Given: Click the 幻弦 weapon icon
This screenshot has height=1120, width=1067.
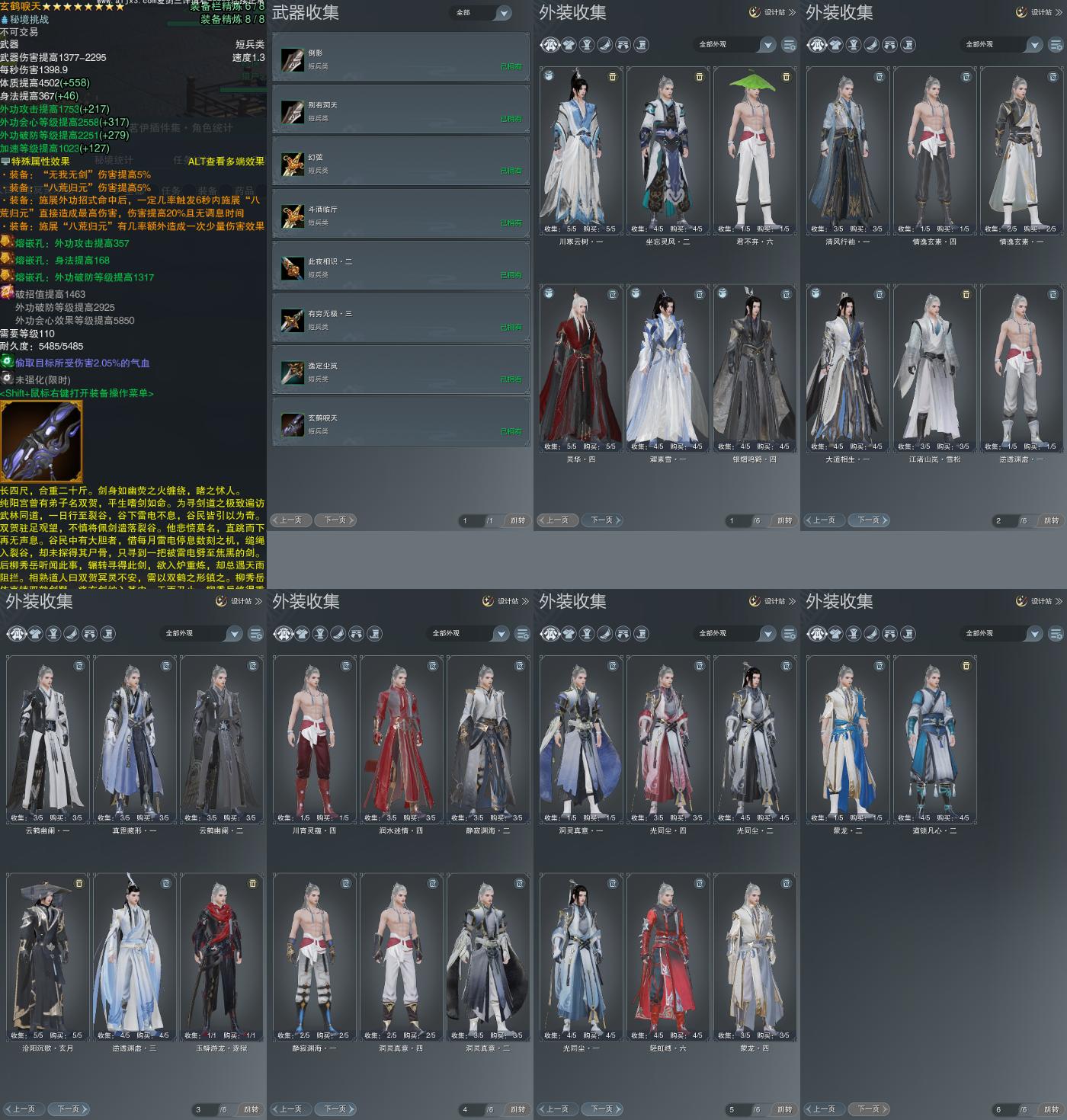Looking at the screenshot, I should coord(293,164).
